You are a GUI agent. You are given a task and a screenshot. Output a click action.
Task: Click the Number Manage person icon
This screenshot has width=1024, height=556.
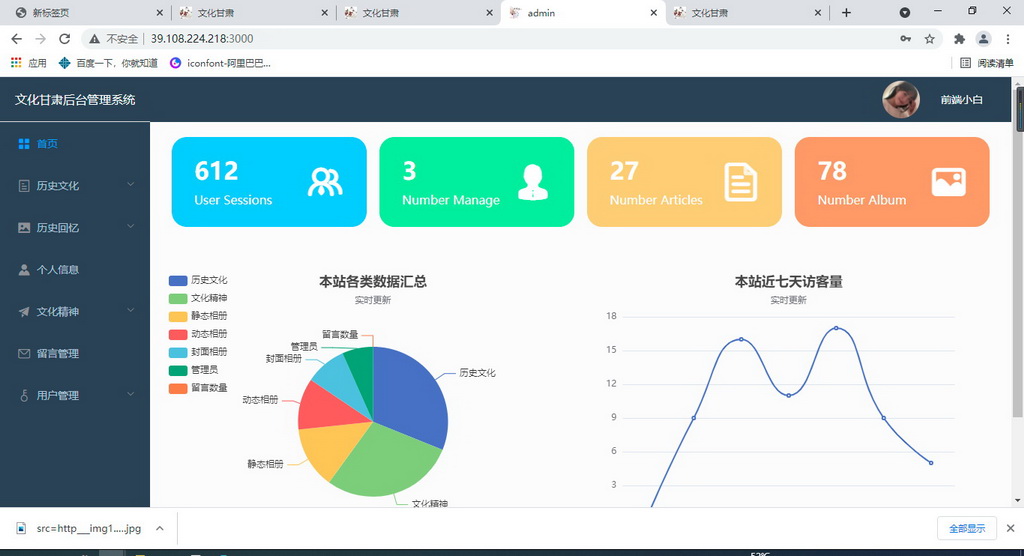tap(533, 182)
